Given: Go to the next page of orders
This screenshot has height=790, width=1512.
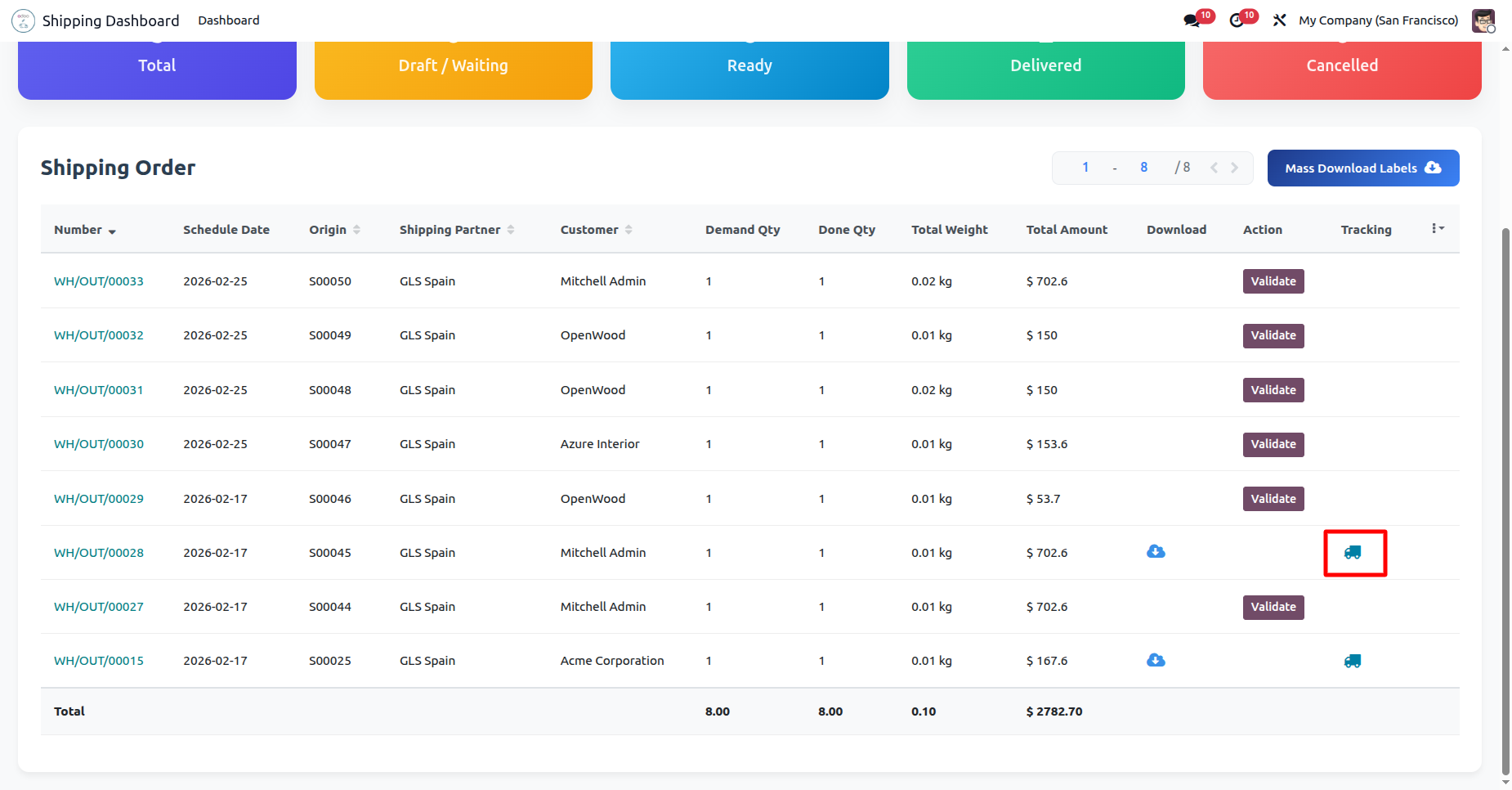Looking at the screenshot, I should pyautogui.click(x=1234, y=168).
